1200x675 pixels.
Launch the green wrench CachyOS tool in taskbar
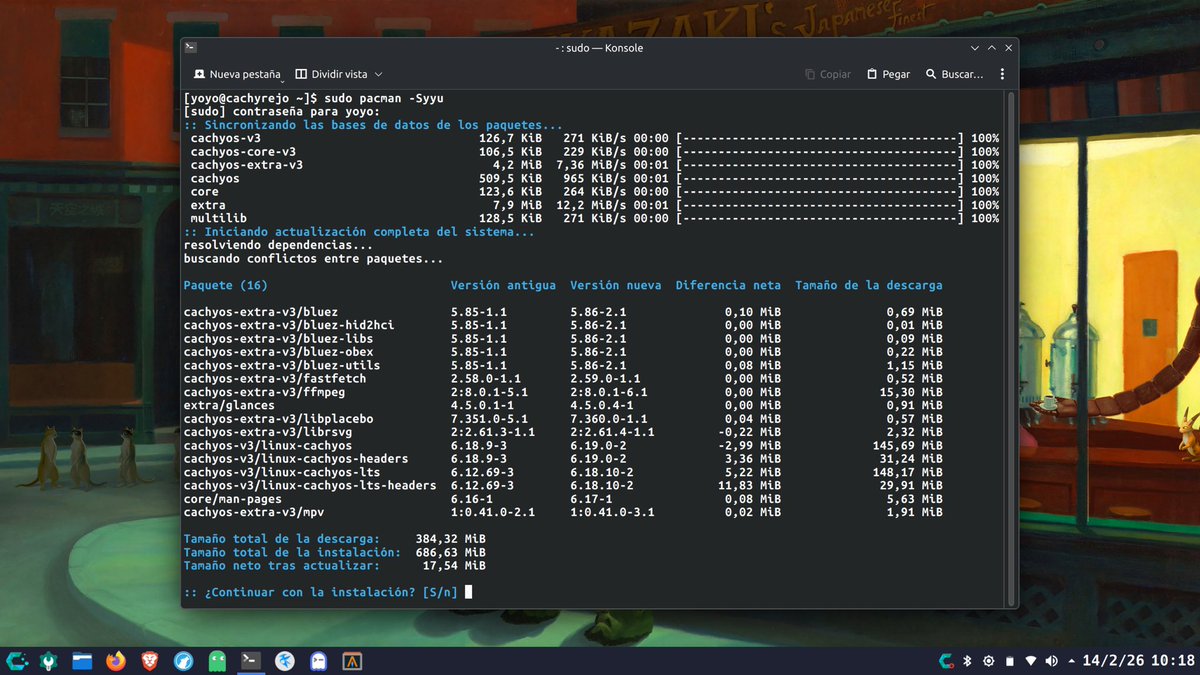49,660
